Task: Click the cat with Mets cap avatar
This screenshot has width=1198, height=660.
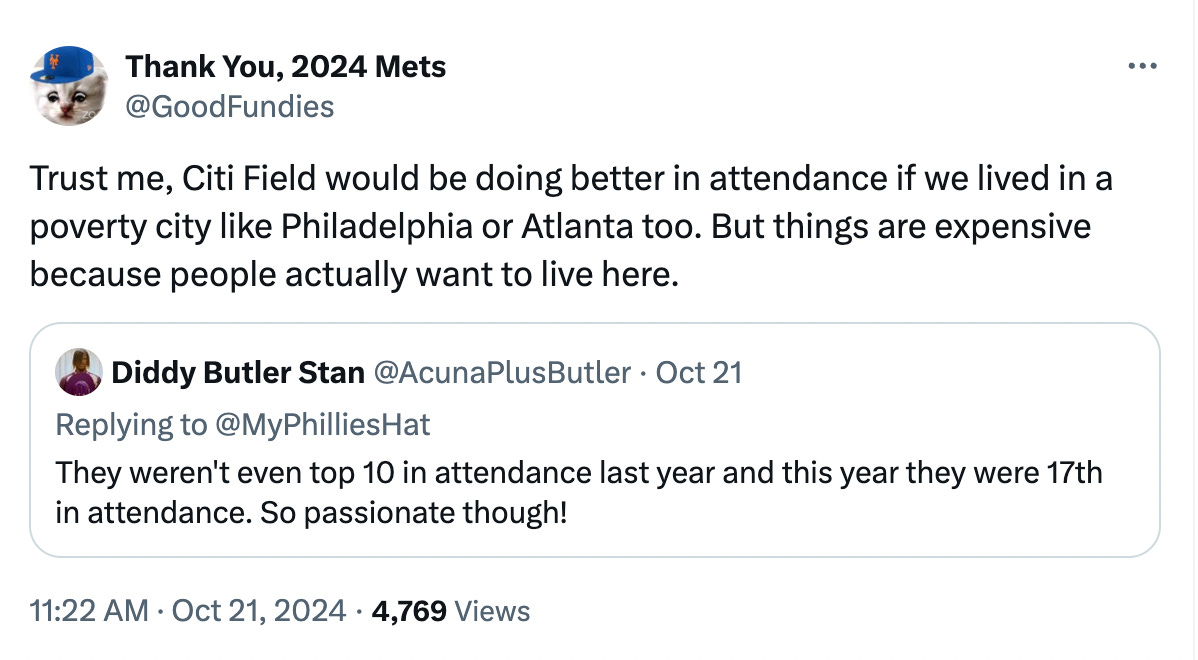Action: [70, 86]
